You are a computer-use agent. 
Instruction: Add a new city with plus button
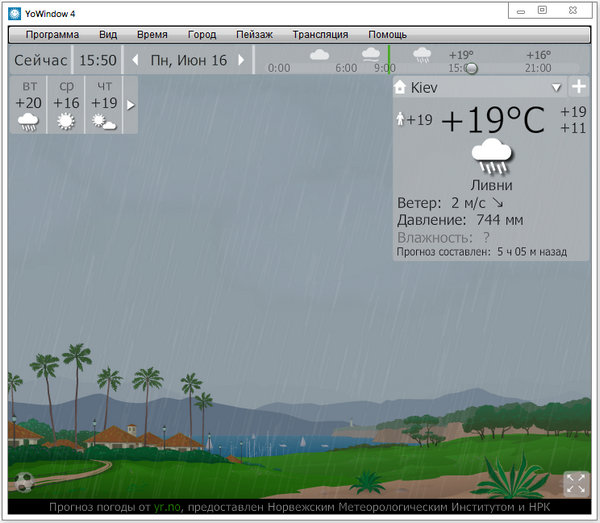coord(579,87)
